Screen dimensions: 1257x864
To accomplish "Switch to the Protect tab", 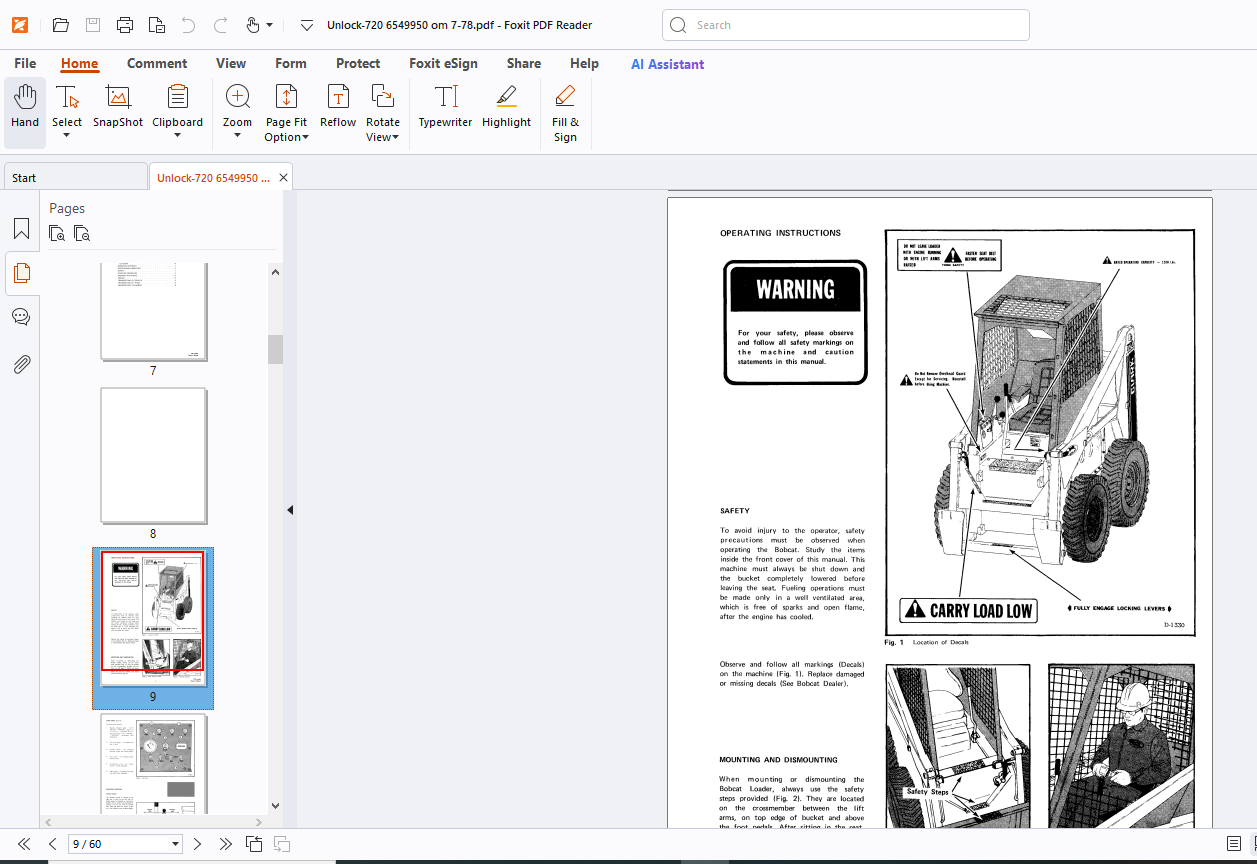I will [x=358, y=63].
